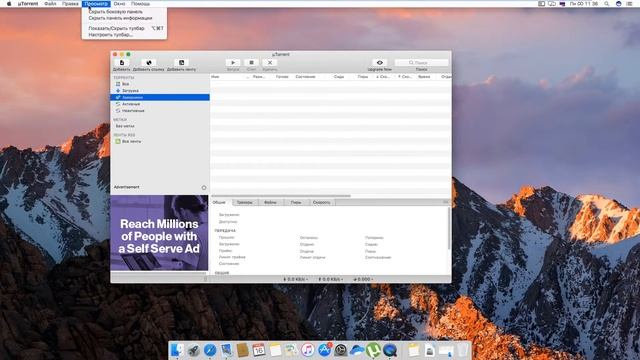The image size is (640, 360).
Task: Sort torrent list by Seeds column
Action: click(339, 77)
